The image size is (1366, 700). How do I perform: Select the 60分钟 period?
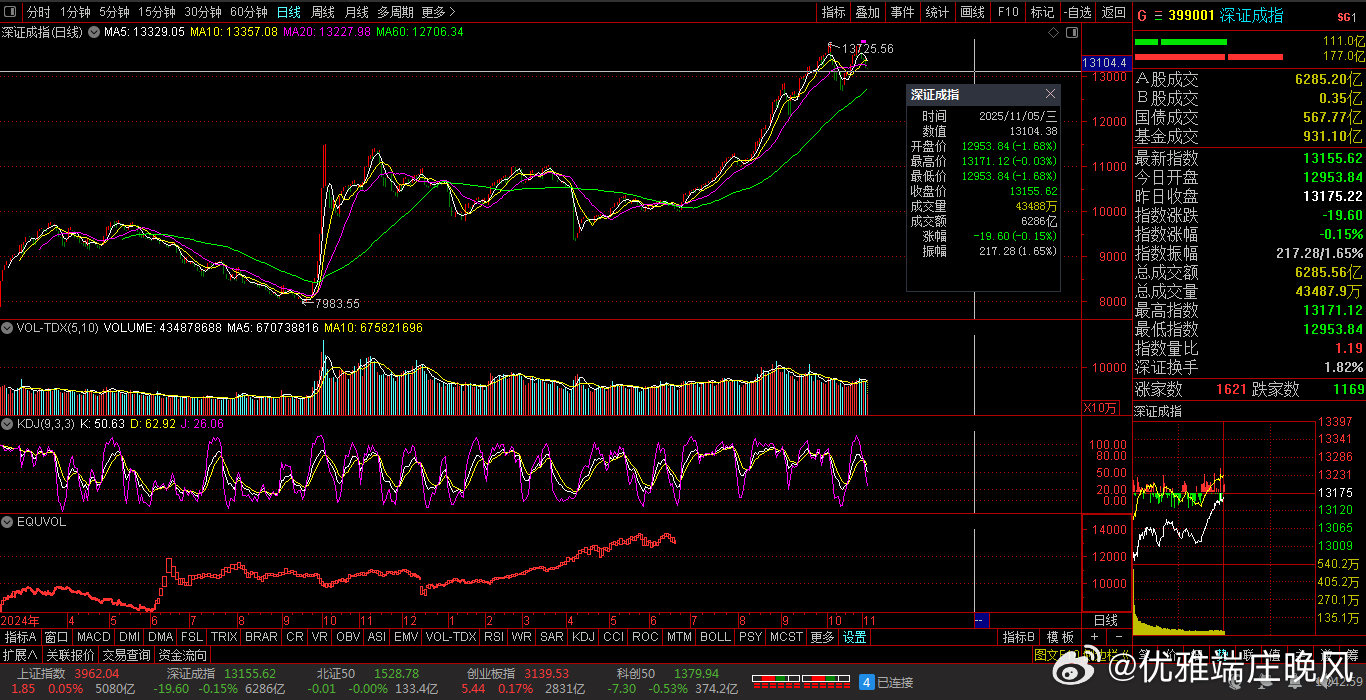point(249,12)
